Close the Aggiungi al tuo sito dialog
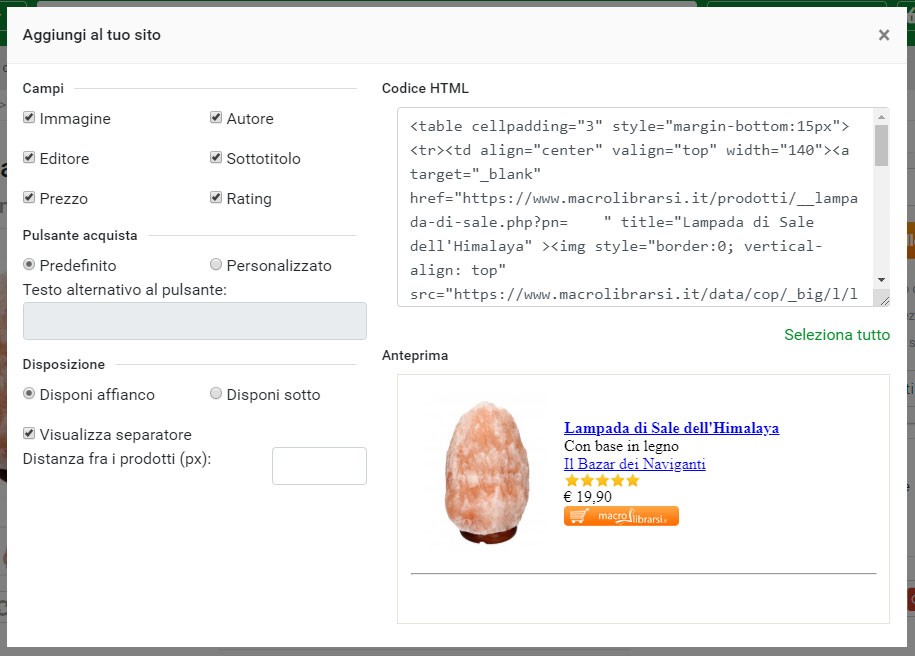 tap(884, 34)
